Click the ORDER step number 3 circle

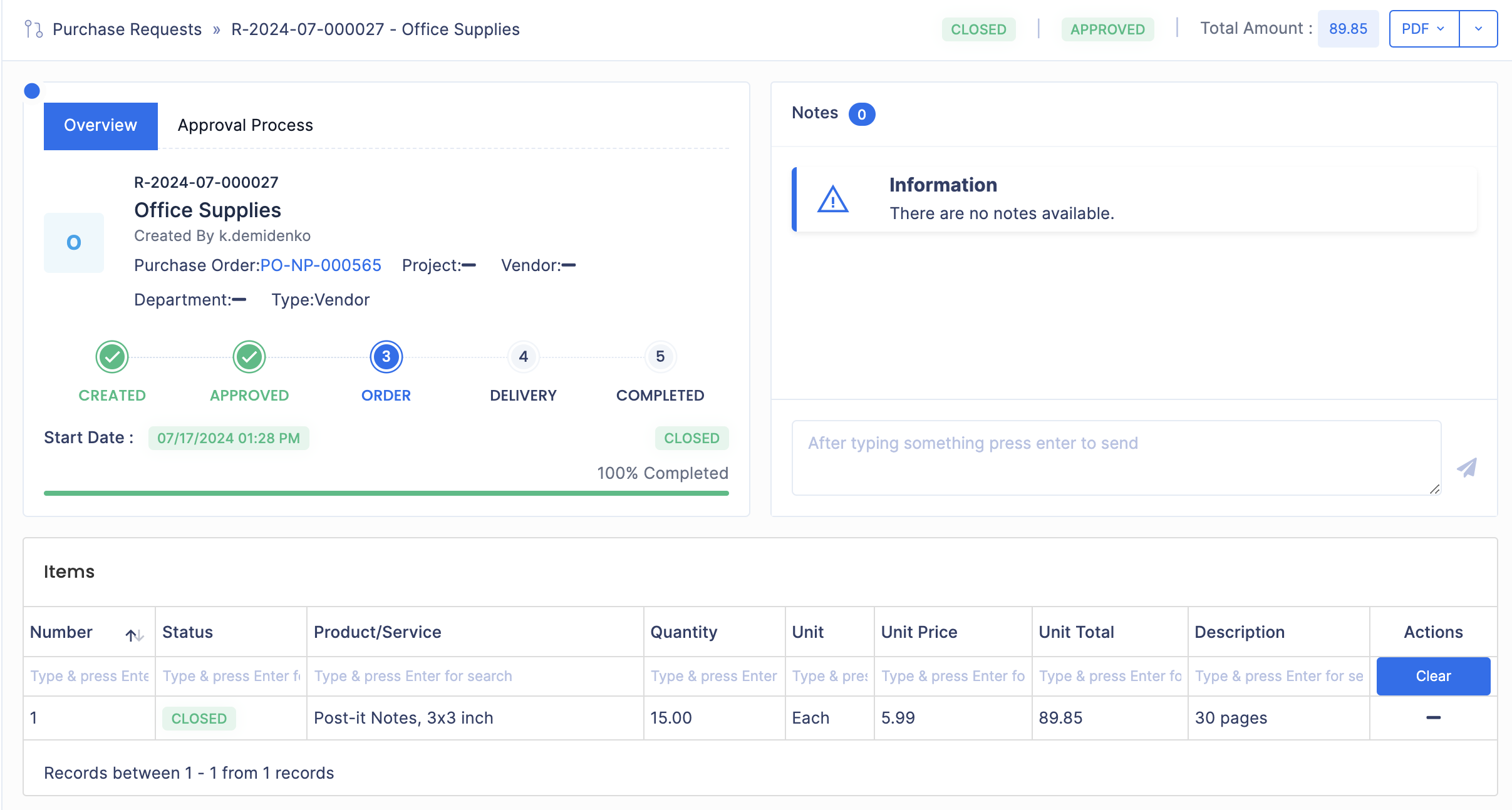[386, 357]
